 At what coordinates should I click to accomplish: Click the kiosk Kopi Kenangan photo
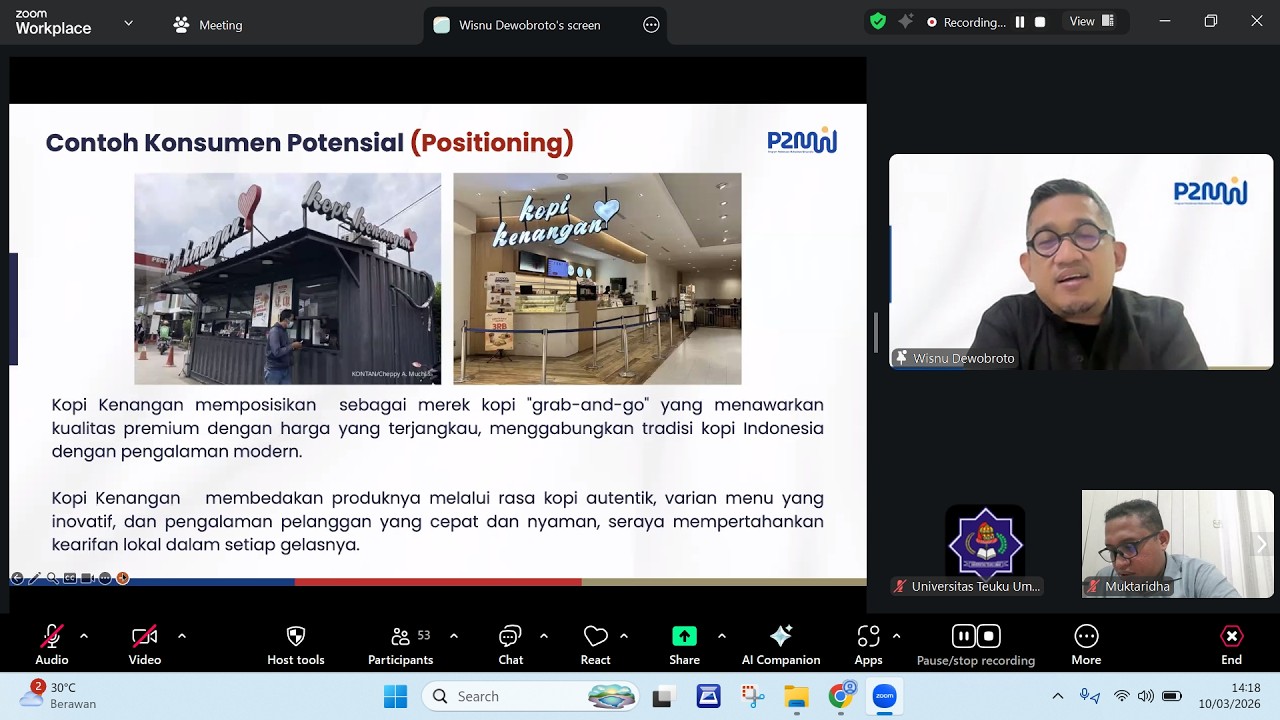pos(288,278)
